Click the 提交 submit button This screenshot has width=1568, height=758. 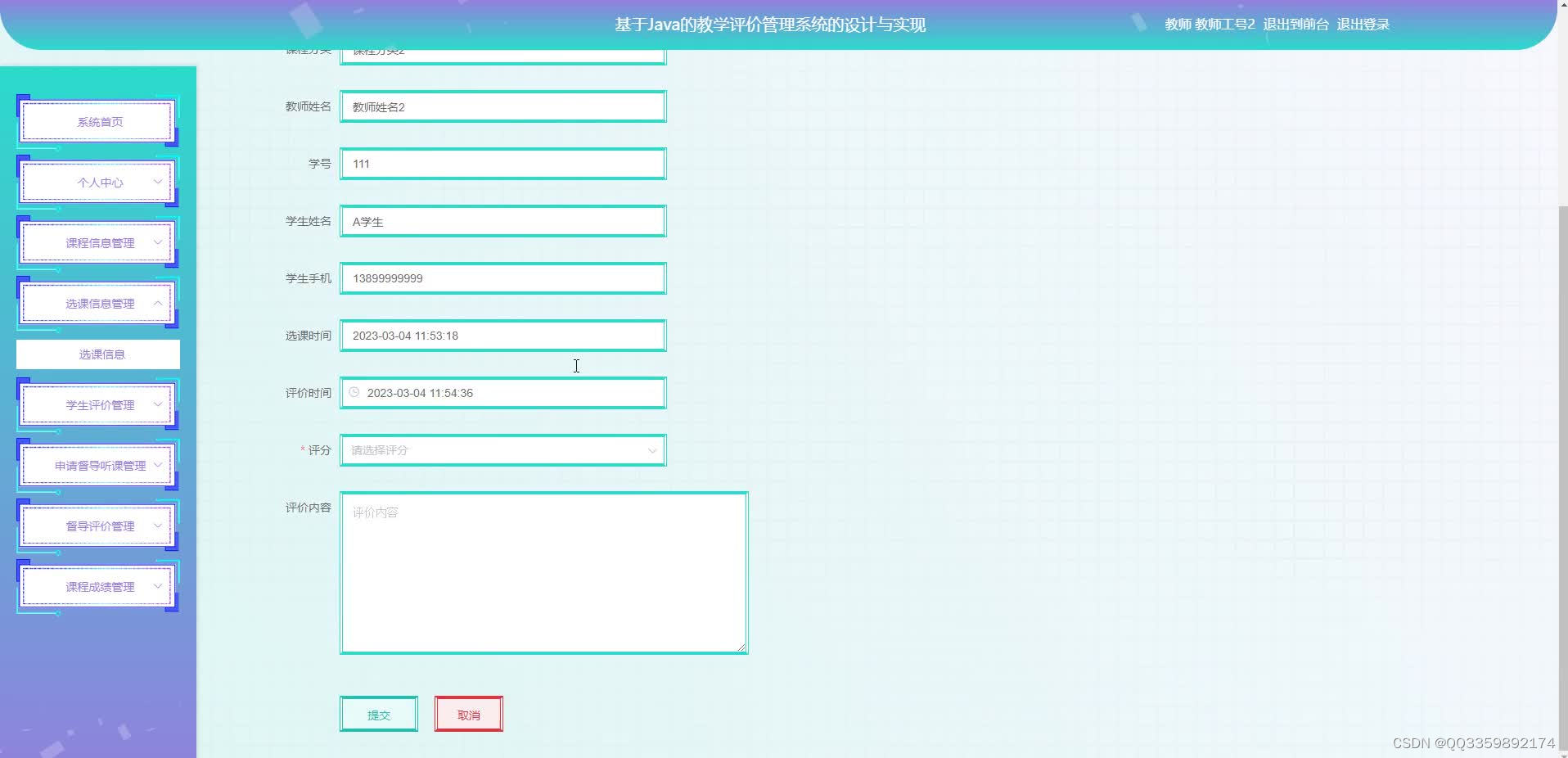pos(379,715)
